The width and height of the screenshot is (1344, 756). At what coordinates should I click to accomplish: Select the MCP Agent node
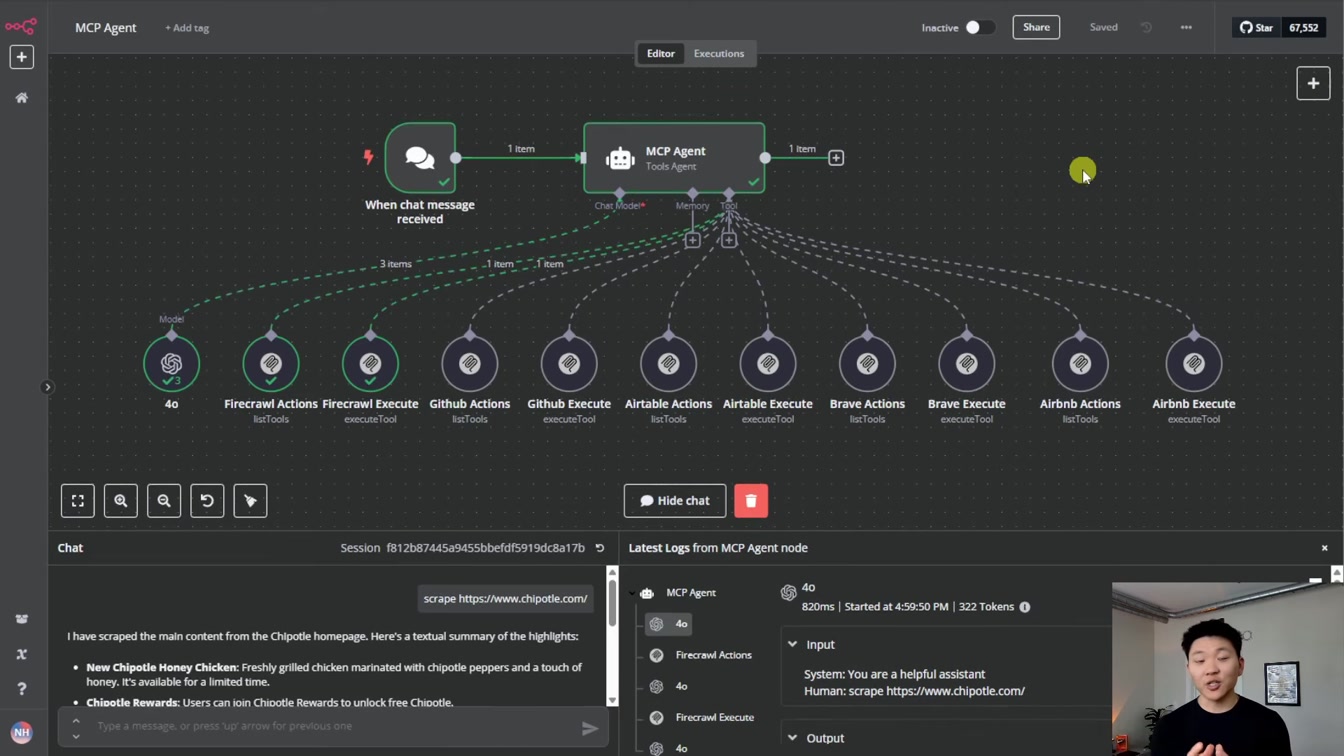click(x=674, y=157)
